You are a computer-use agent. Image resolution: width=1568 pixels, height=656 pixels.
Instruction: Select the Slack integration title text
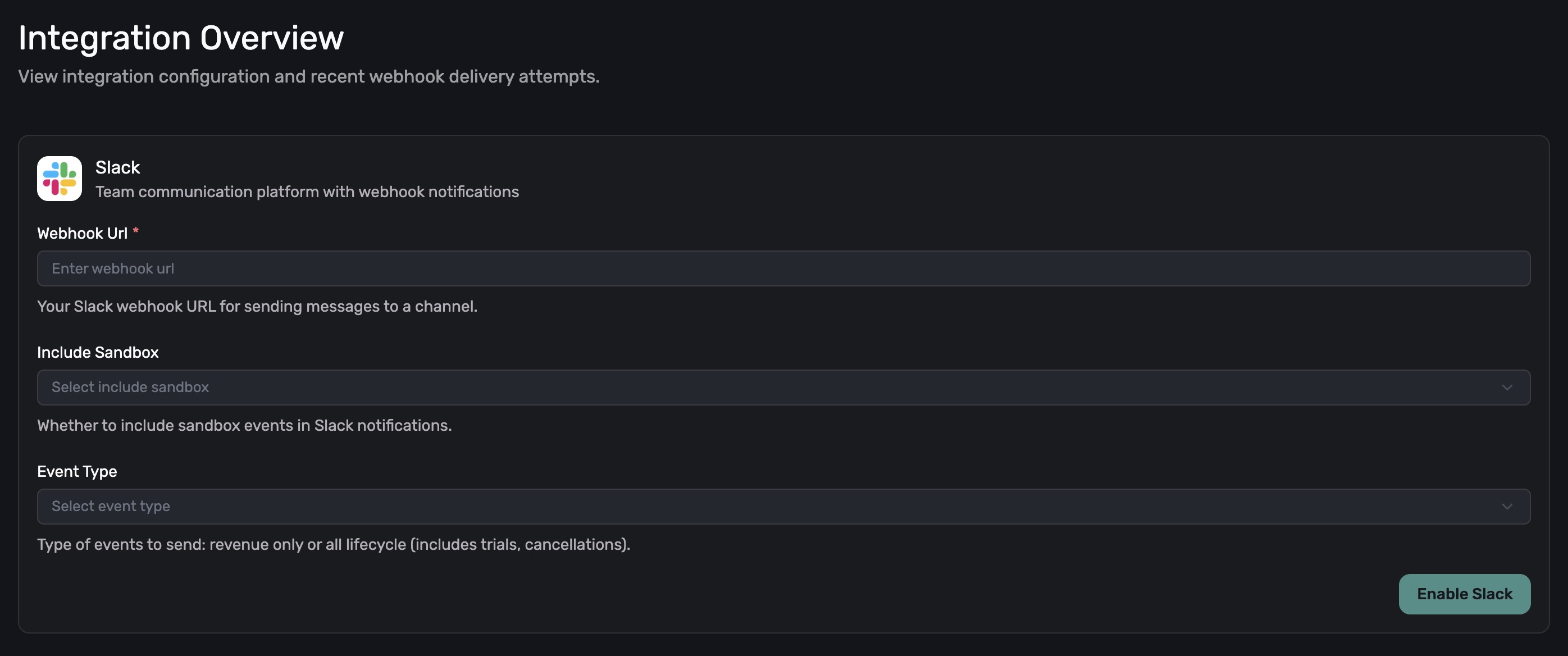117,167
